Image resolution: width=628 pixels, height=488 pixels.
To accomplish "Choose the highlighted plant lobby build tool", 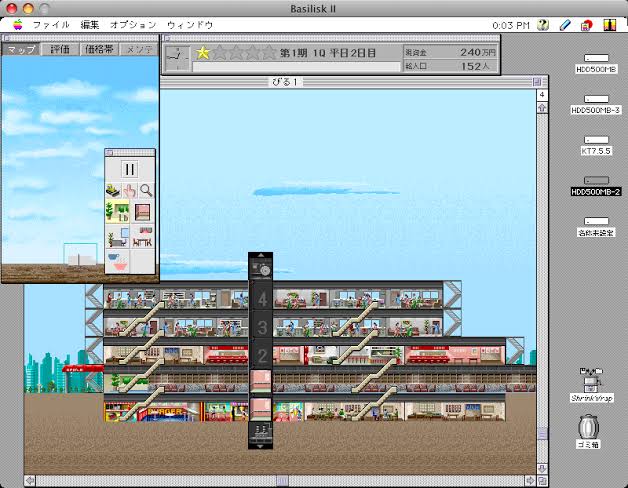I will 117,212.
